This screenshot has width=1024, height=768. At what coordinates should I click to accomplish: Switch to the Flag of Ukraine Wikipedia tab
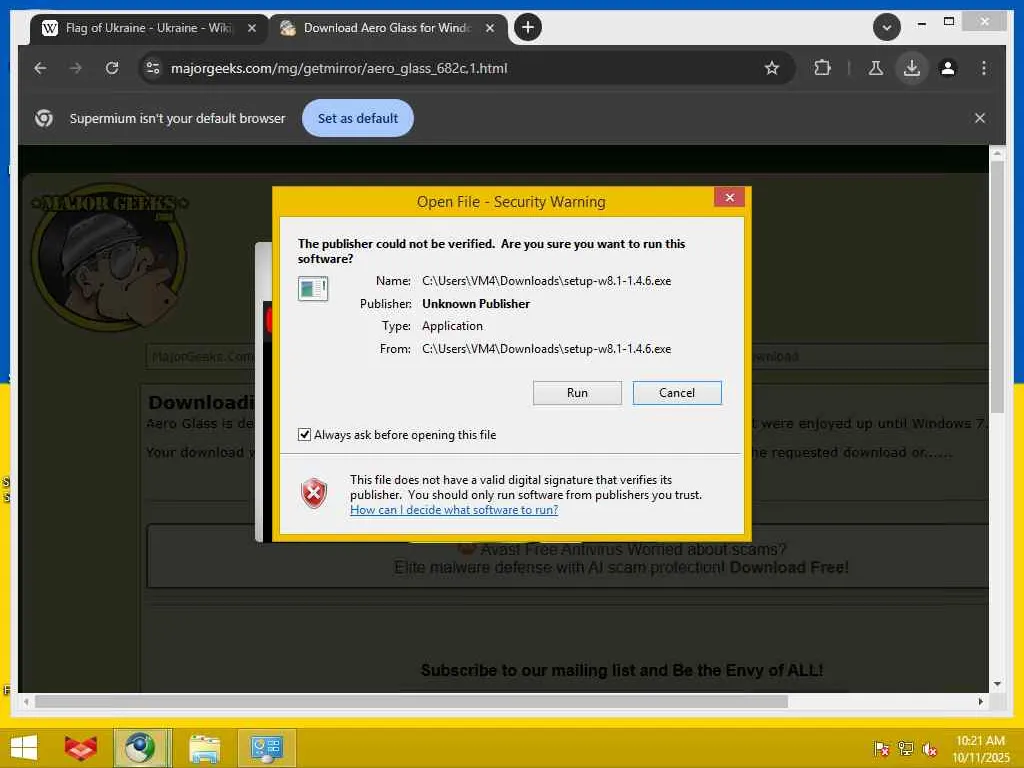coord(148,28)
